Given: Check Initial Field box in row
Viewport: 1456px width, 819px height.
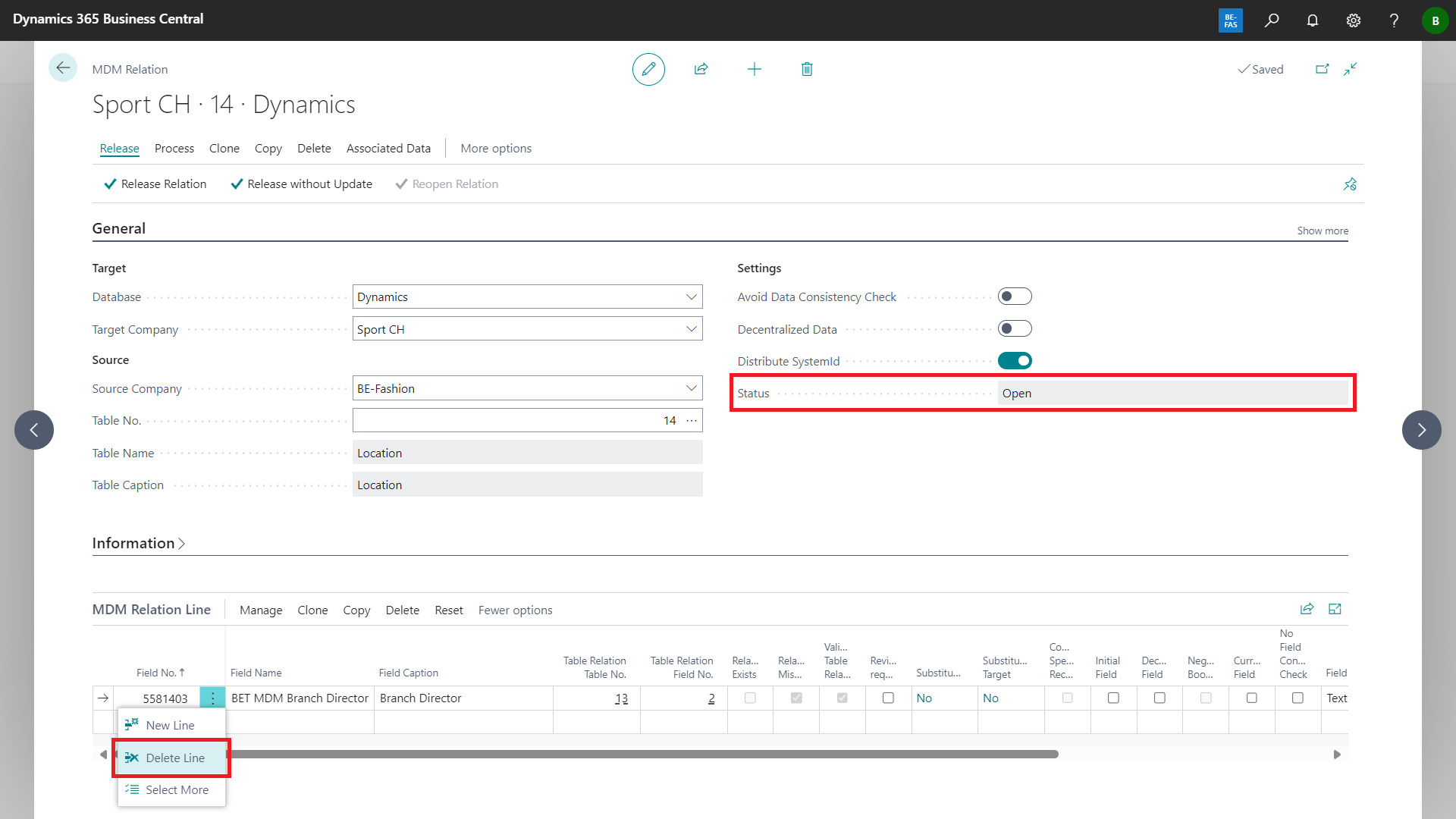Looking at the screenshot, I should pyautogui.click(x=1113, y=698).
